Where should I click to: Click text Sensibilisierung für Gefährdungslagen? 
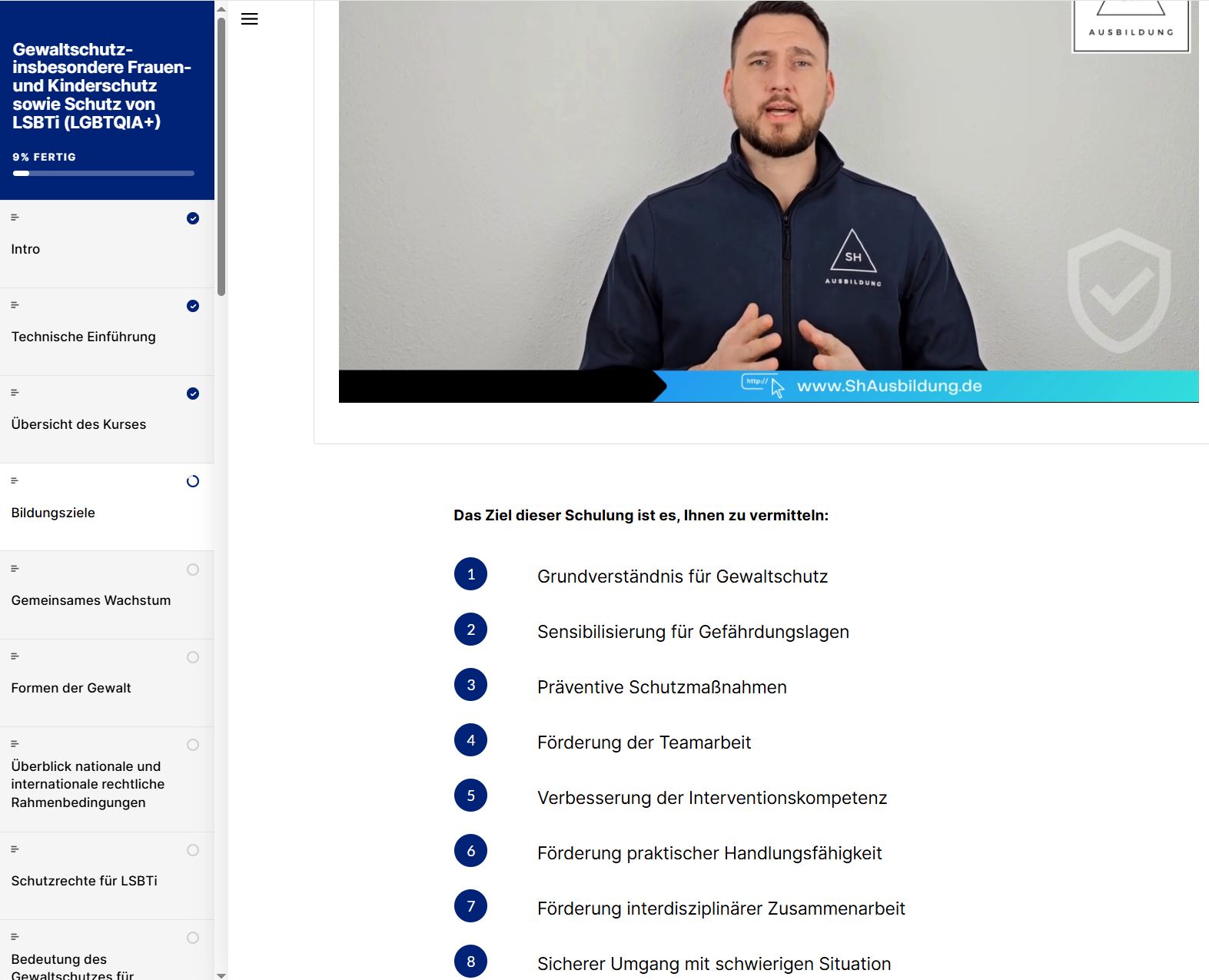693,632
